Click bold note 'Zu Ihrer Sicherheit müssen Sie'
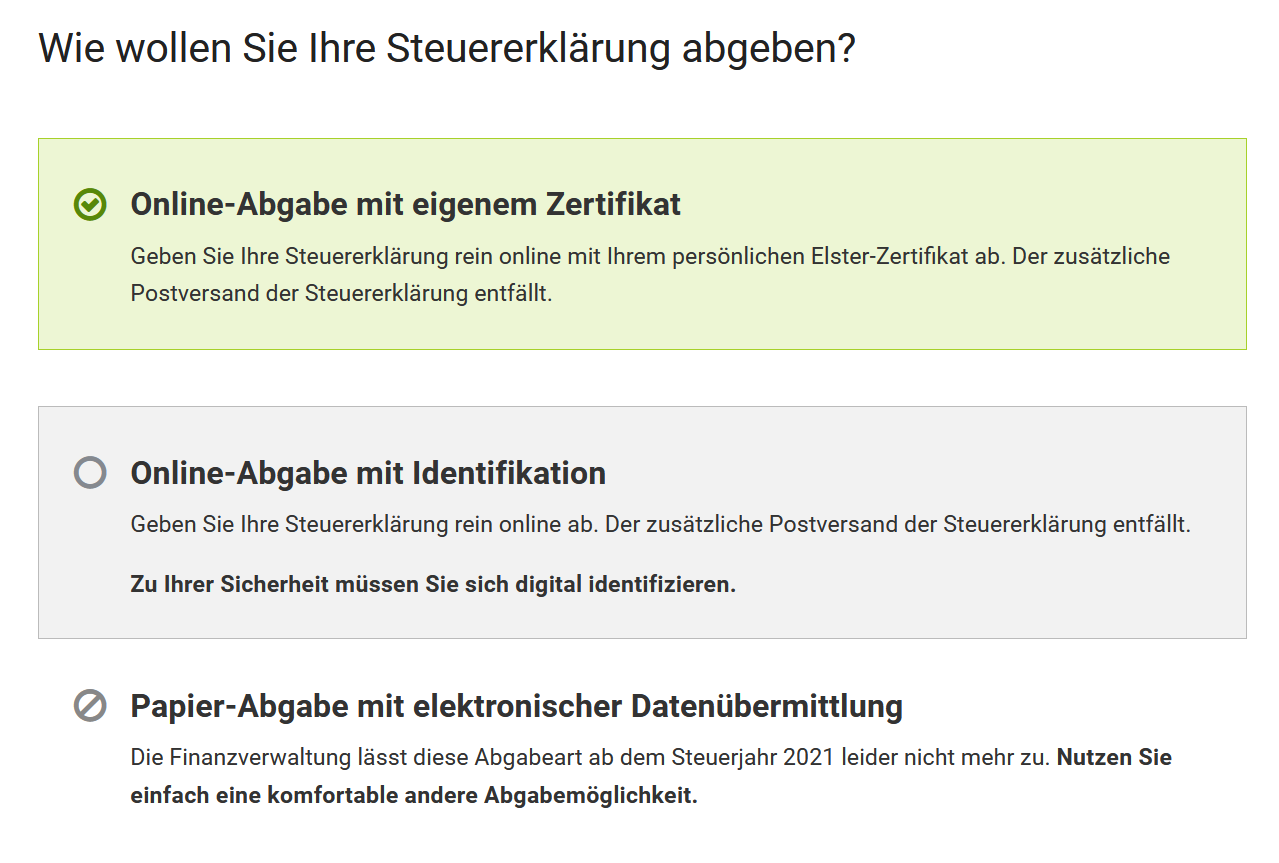 (x=433, y=584)
